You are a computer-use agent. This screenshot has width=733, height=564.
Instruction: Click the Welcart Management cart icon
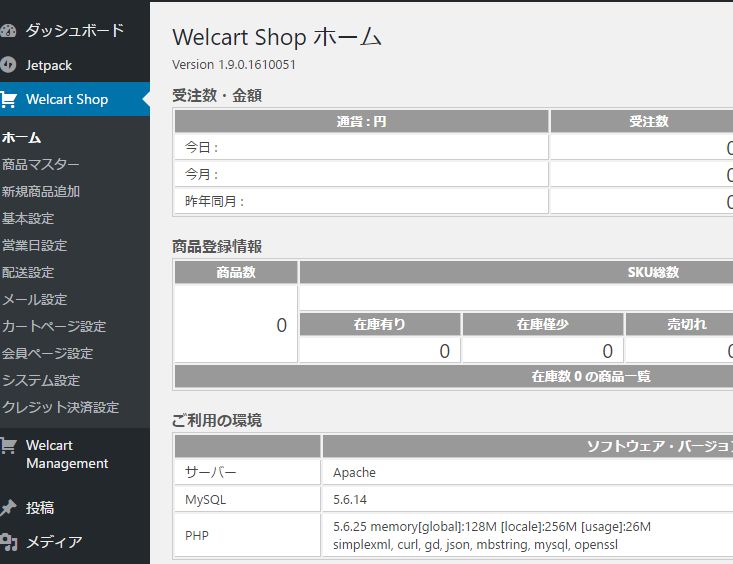tap(8, 445)
